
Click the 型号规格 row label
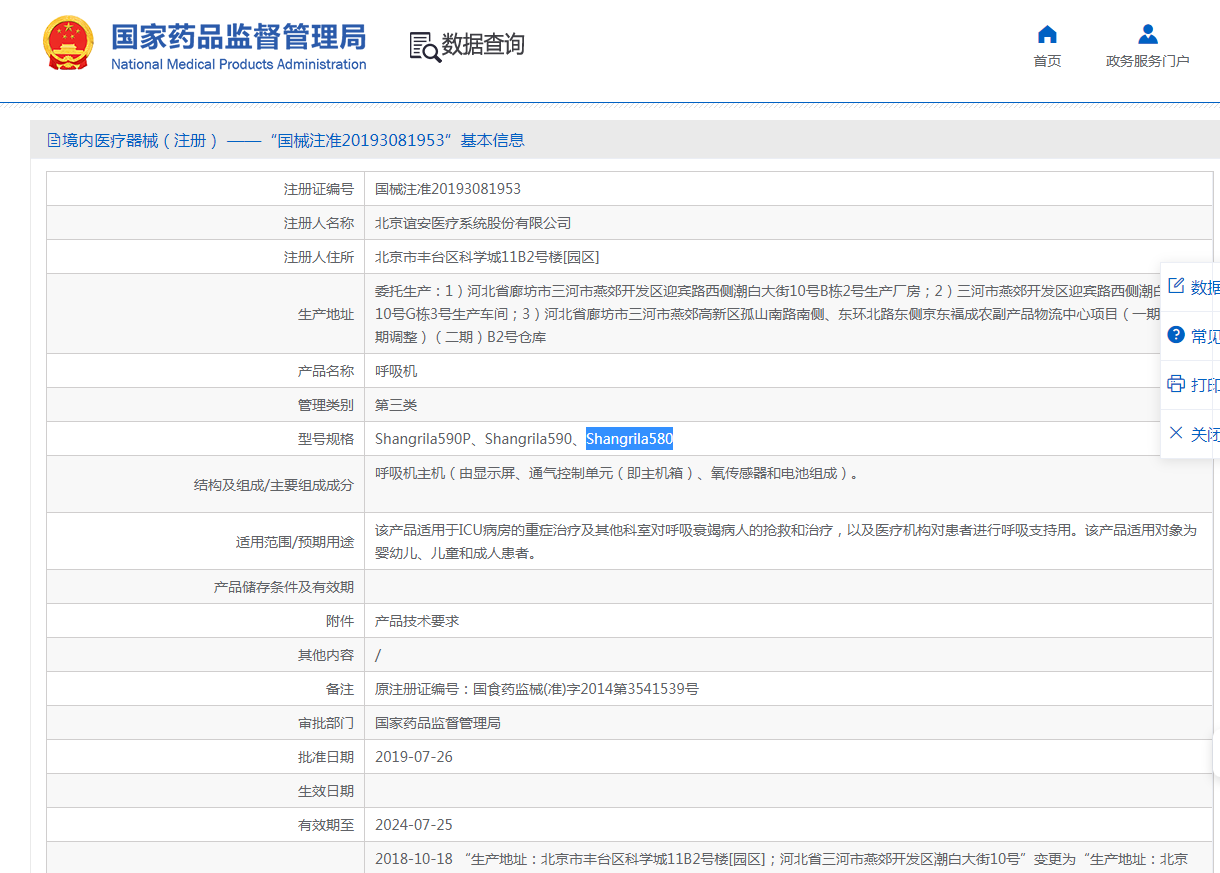pyautogui.click(x=326, y=439)
